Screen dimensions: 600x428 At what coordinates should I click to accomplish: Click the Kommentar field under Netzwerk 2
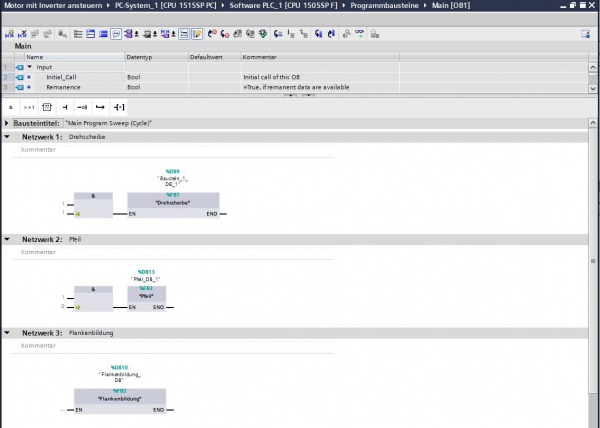pyautogui.click(x=40, y=252)
